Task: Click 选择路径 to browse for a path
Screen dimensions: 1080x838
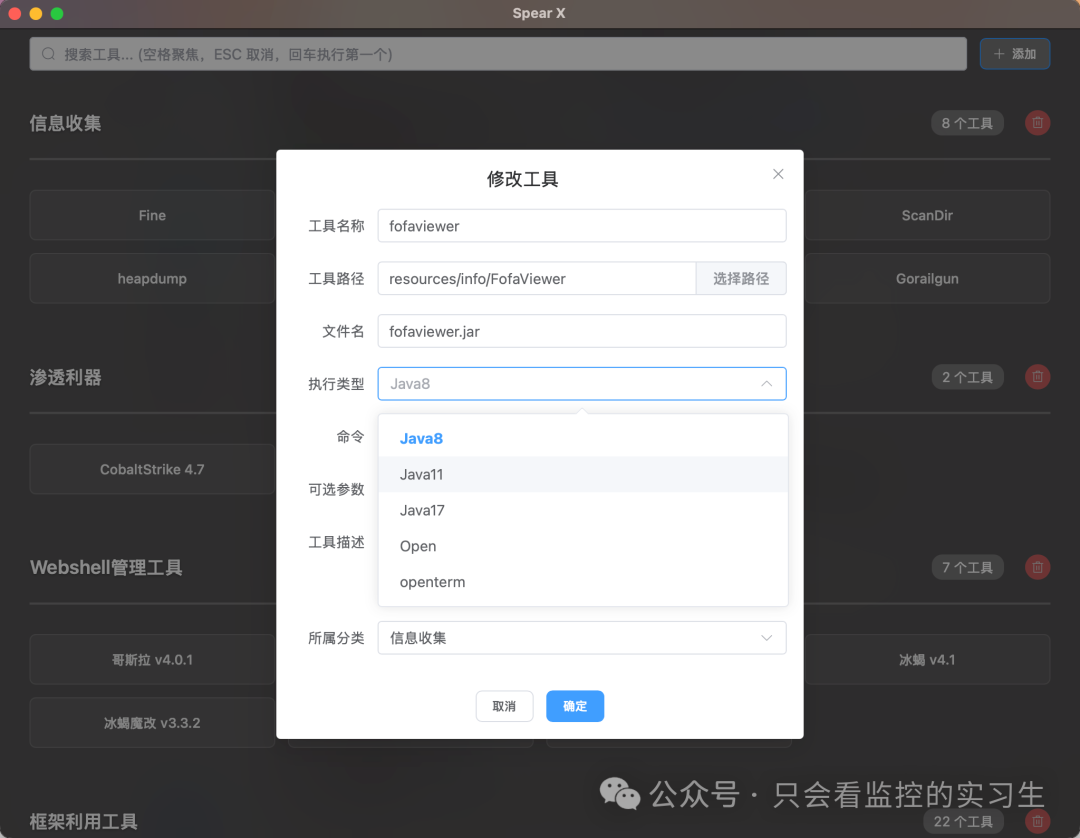Action: [x=741, y=278]
